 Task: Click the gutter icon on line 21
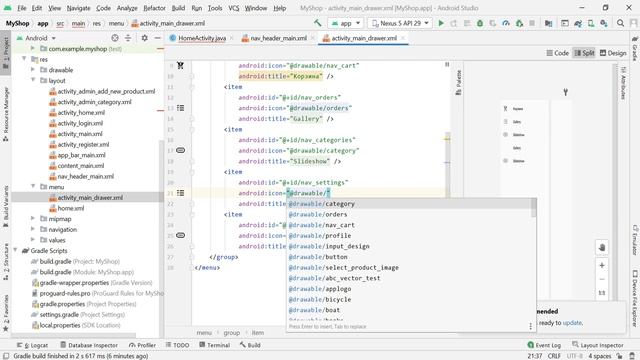[180, 193]
